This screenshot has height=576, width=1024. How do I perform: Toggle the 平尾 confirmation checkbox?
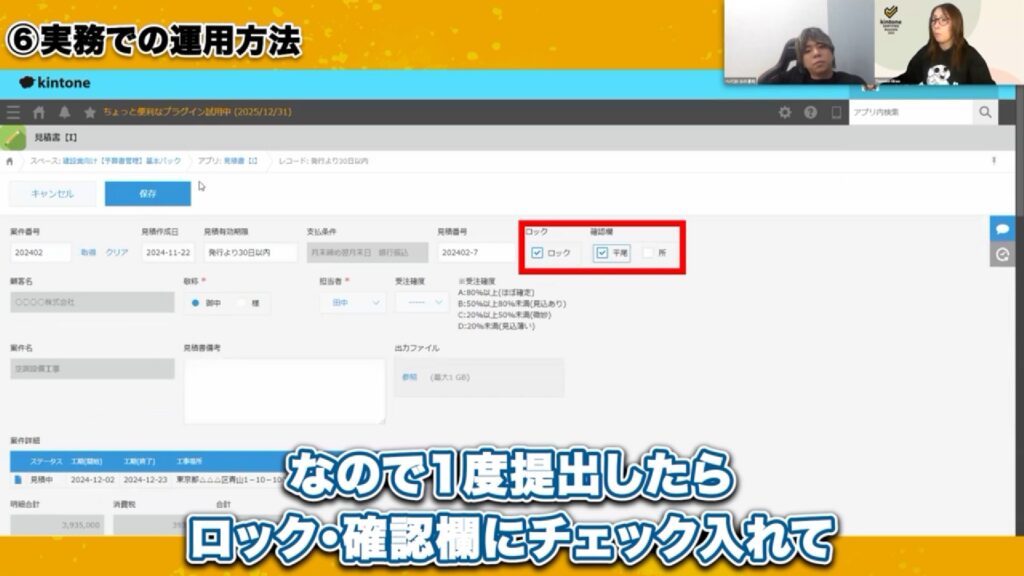click(602, 253)
